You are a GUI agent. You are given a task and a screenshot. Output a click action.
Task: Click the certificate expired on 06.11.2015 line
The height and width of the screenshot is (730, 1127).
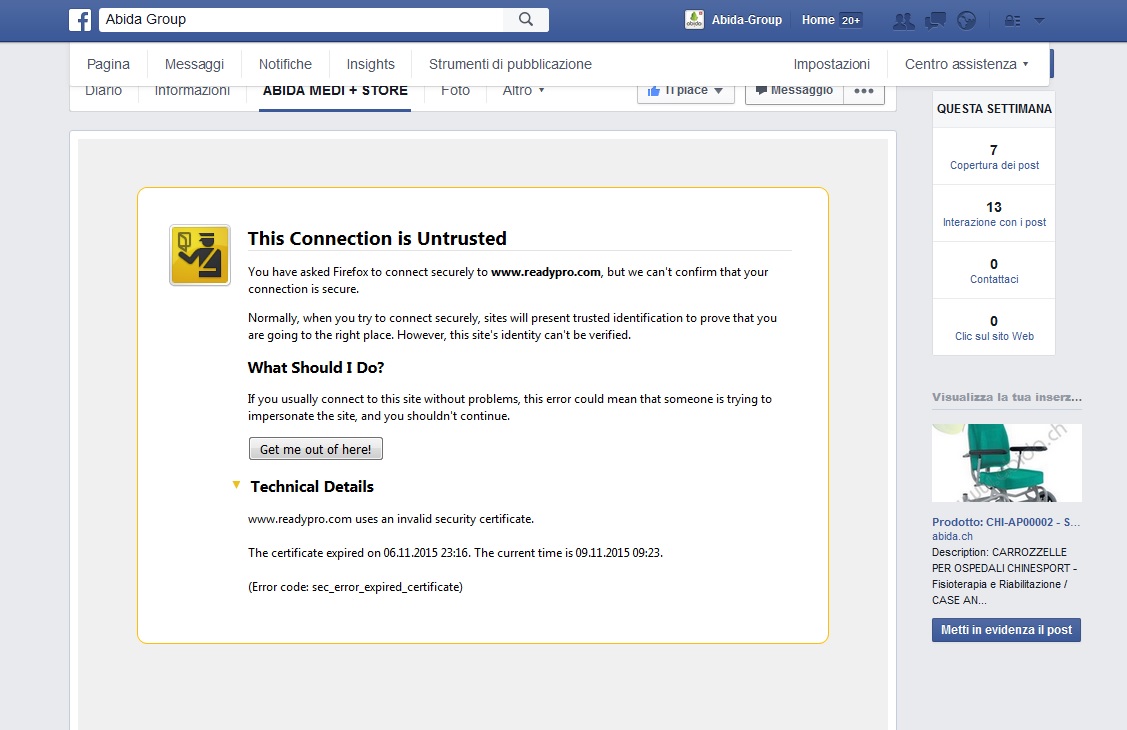pos(456,553)
